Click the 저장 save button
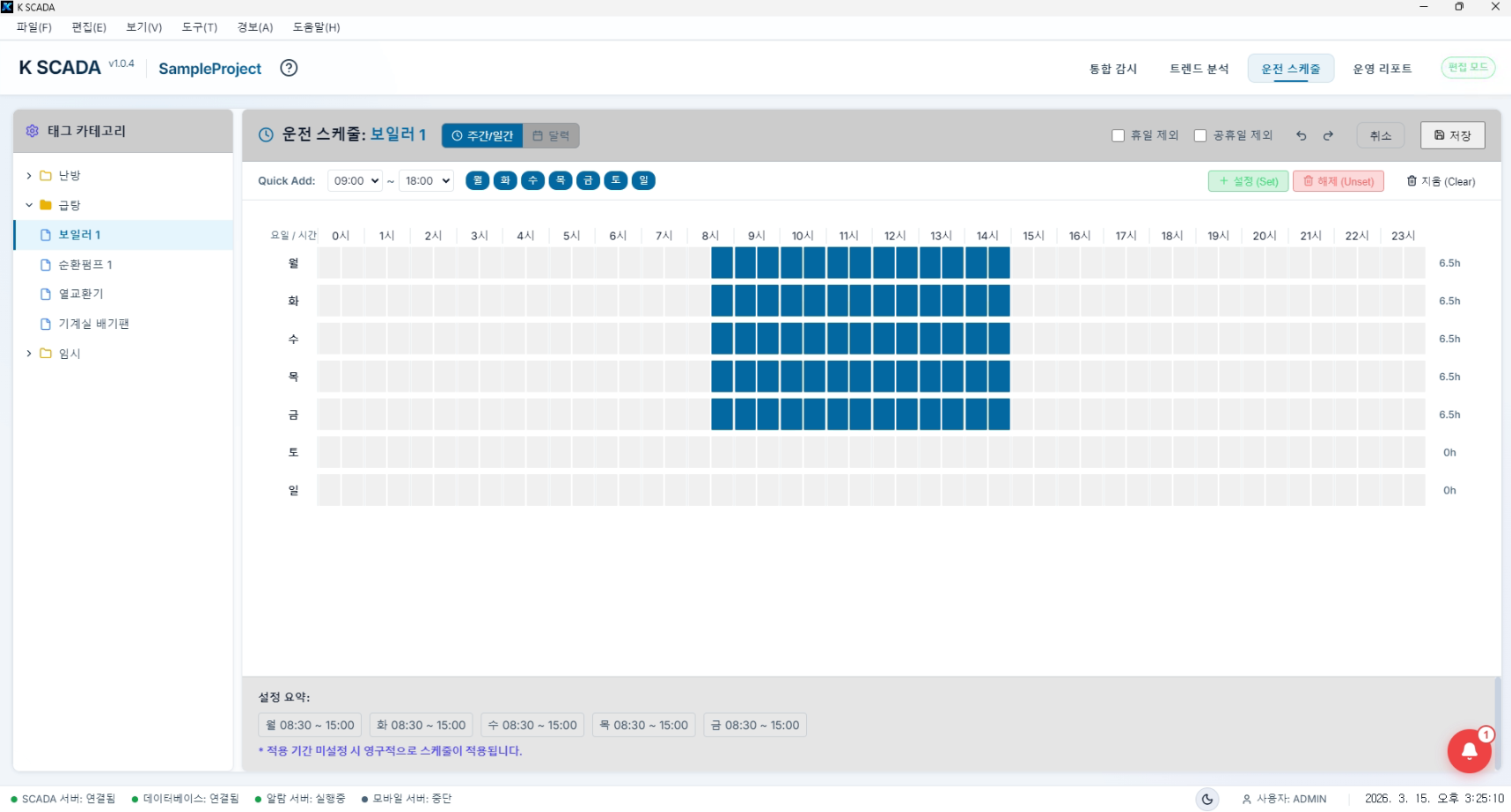This screenshot has width=1511, height=812. 1453,135
